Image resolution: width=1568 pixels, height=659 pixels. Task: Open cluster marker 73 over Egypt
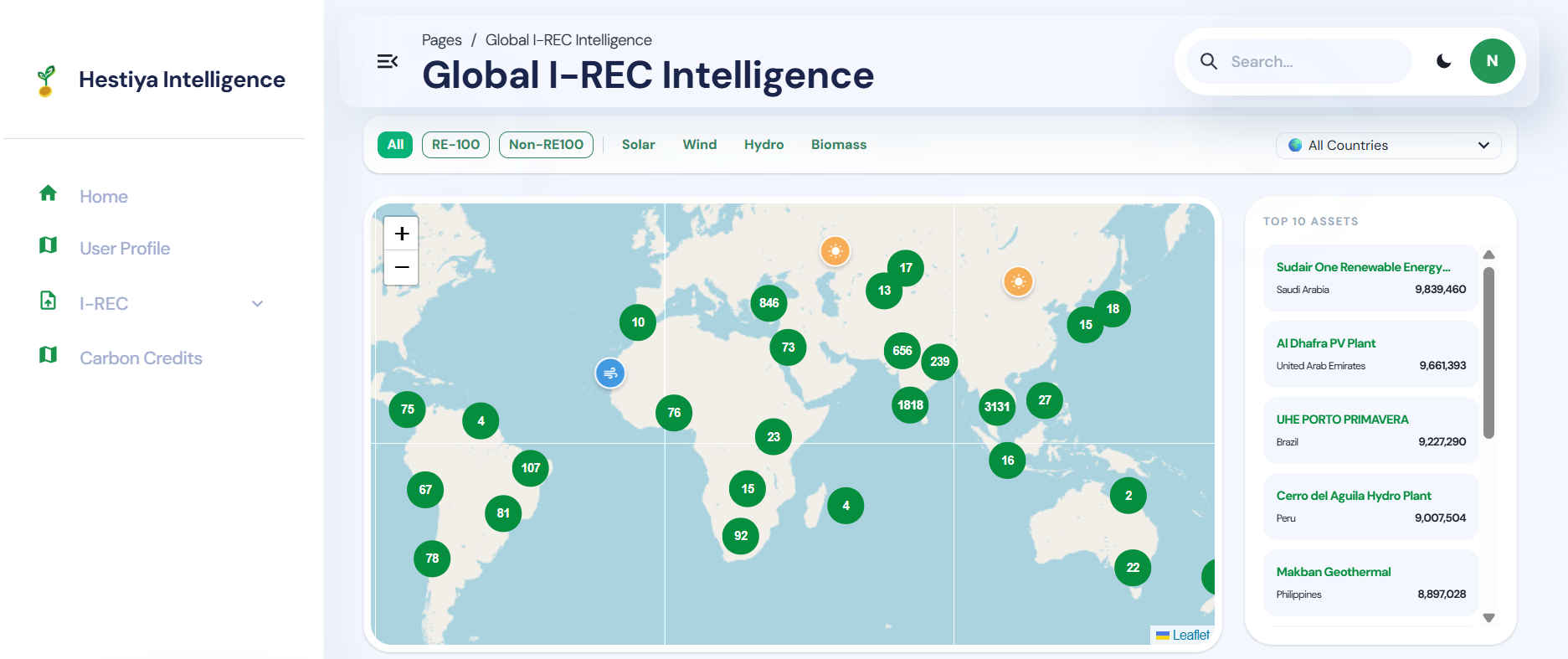[x=788, y=348]
